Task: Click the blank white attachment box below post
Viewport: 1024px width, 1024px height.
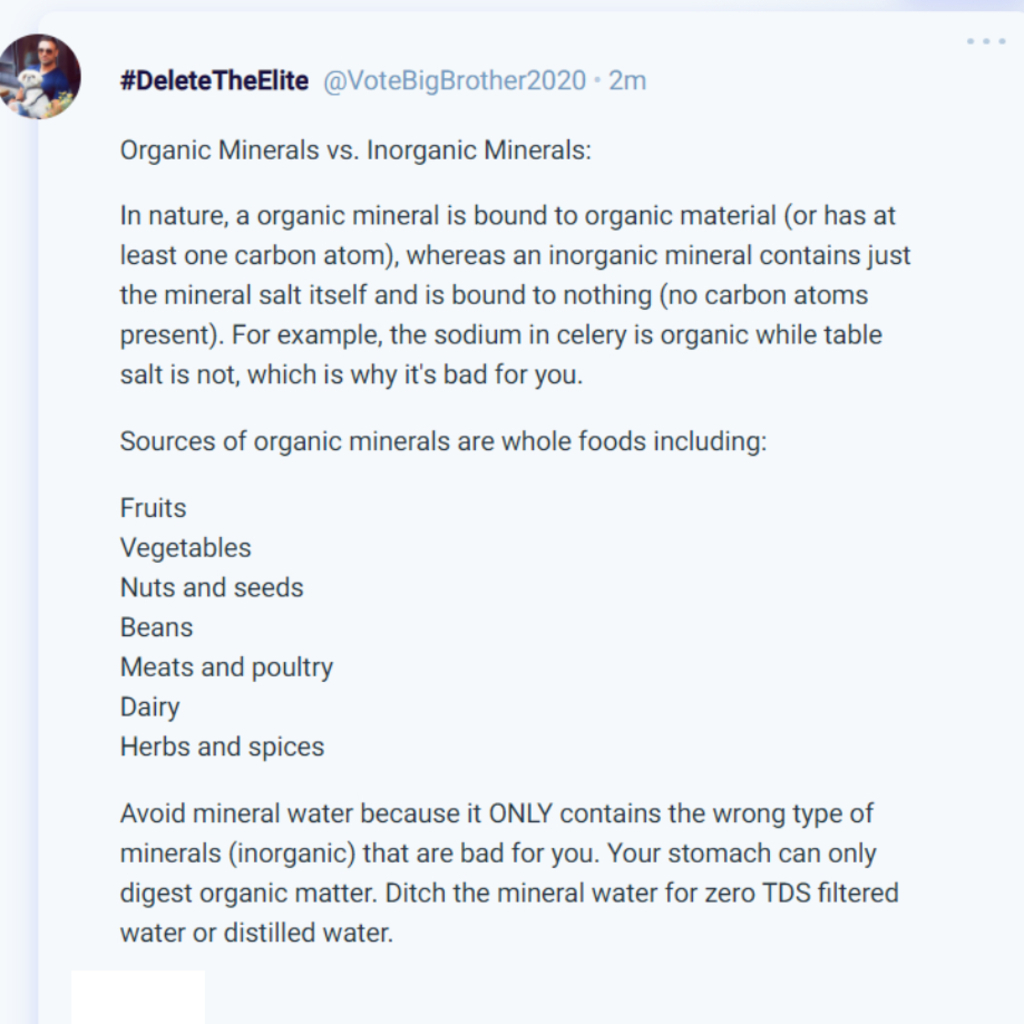Action: 138,996
